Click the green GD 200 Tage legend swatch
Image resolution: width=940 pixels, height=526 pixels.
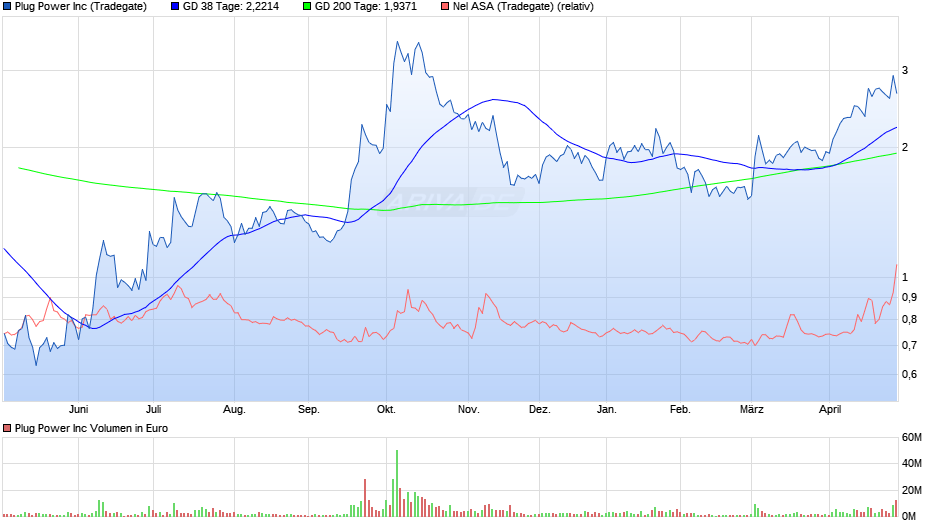[307, 7]
